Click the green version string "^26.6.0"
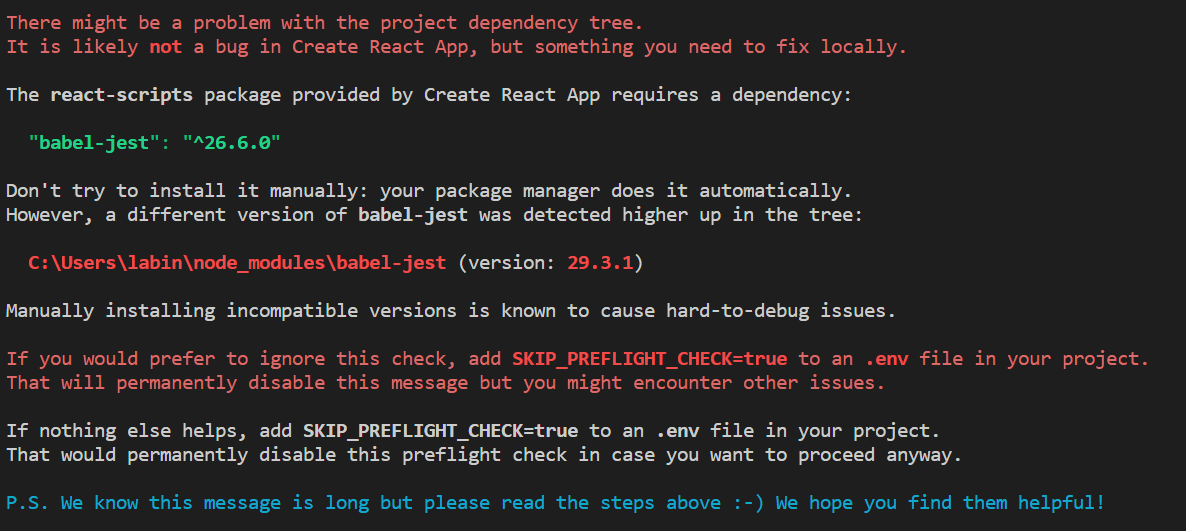 (x=231, y=143)
